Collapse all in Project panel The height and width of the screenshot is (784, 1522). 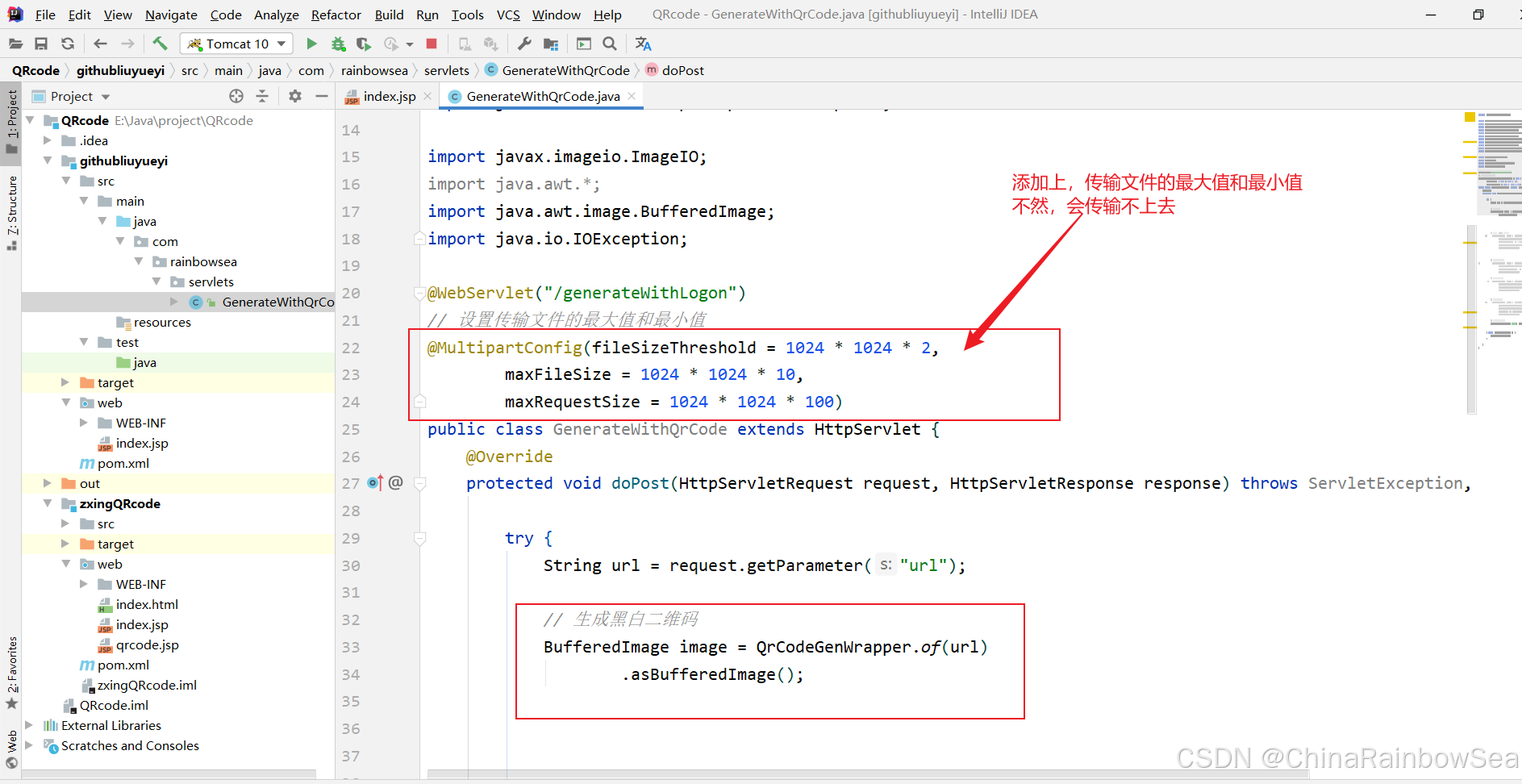[262, 96]
